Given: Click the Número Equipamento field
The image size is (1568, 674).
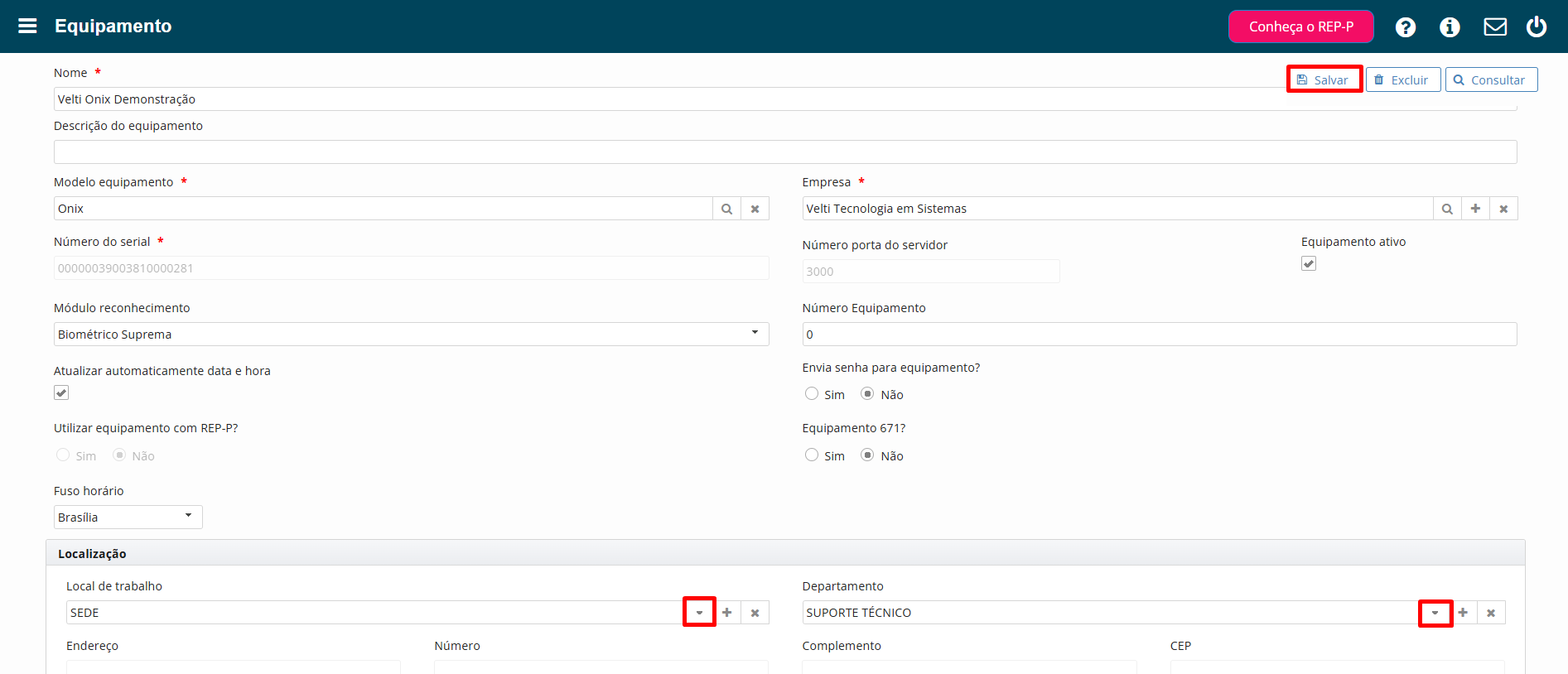Looking at the screenshot, I should point(1160,335).
